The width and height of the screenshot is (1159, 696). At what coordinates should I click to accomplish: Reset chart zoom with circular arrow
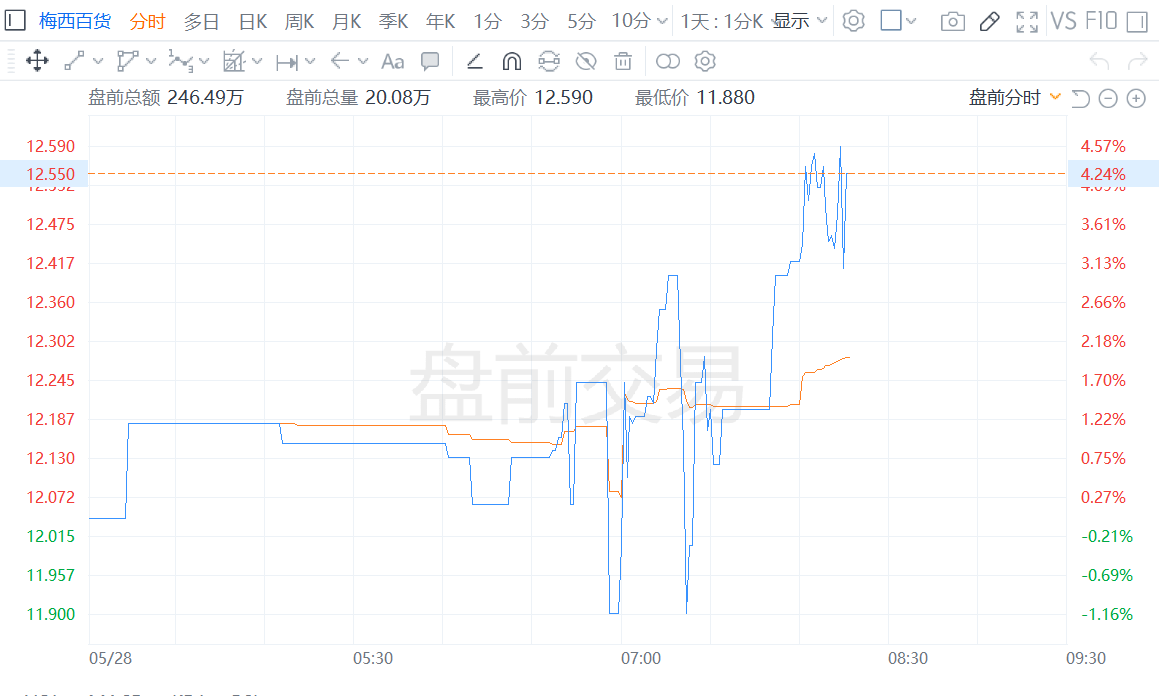pos(1080,98)
